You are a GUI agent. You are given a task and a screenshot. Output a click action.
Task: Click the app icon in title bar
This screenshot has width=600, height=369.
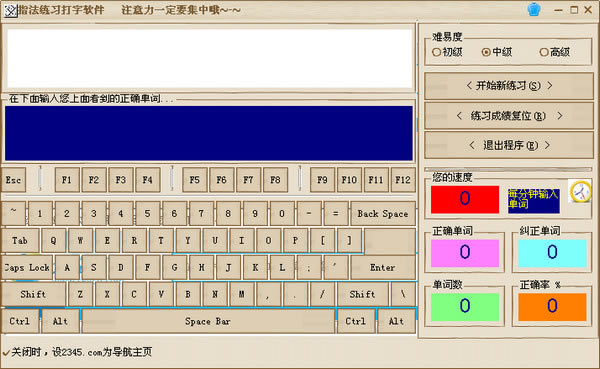(x=10, y=10)
